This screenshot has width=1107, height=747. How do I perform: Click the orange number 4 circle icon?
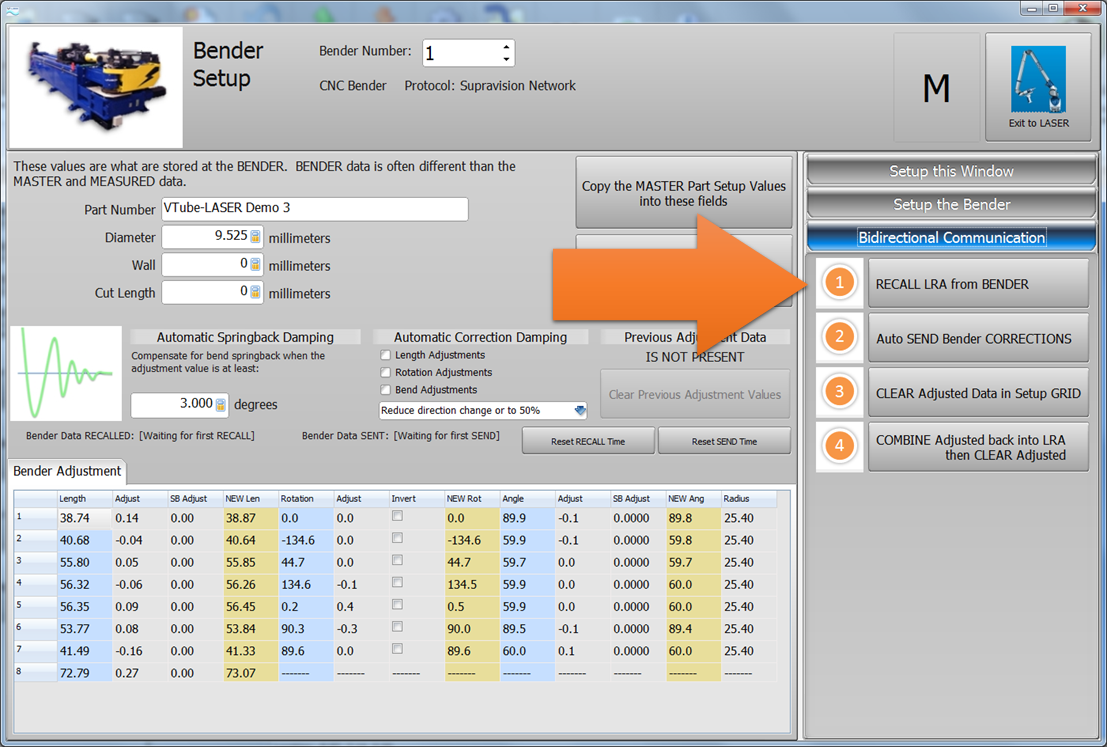coord(839,447)
